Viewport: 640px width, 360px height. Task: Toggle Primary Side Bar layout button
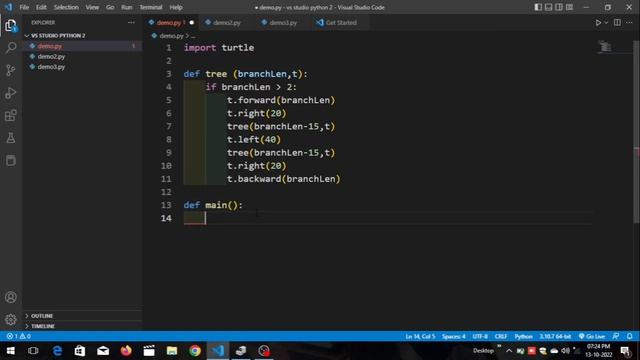pos(538,7)
